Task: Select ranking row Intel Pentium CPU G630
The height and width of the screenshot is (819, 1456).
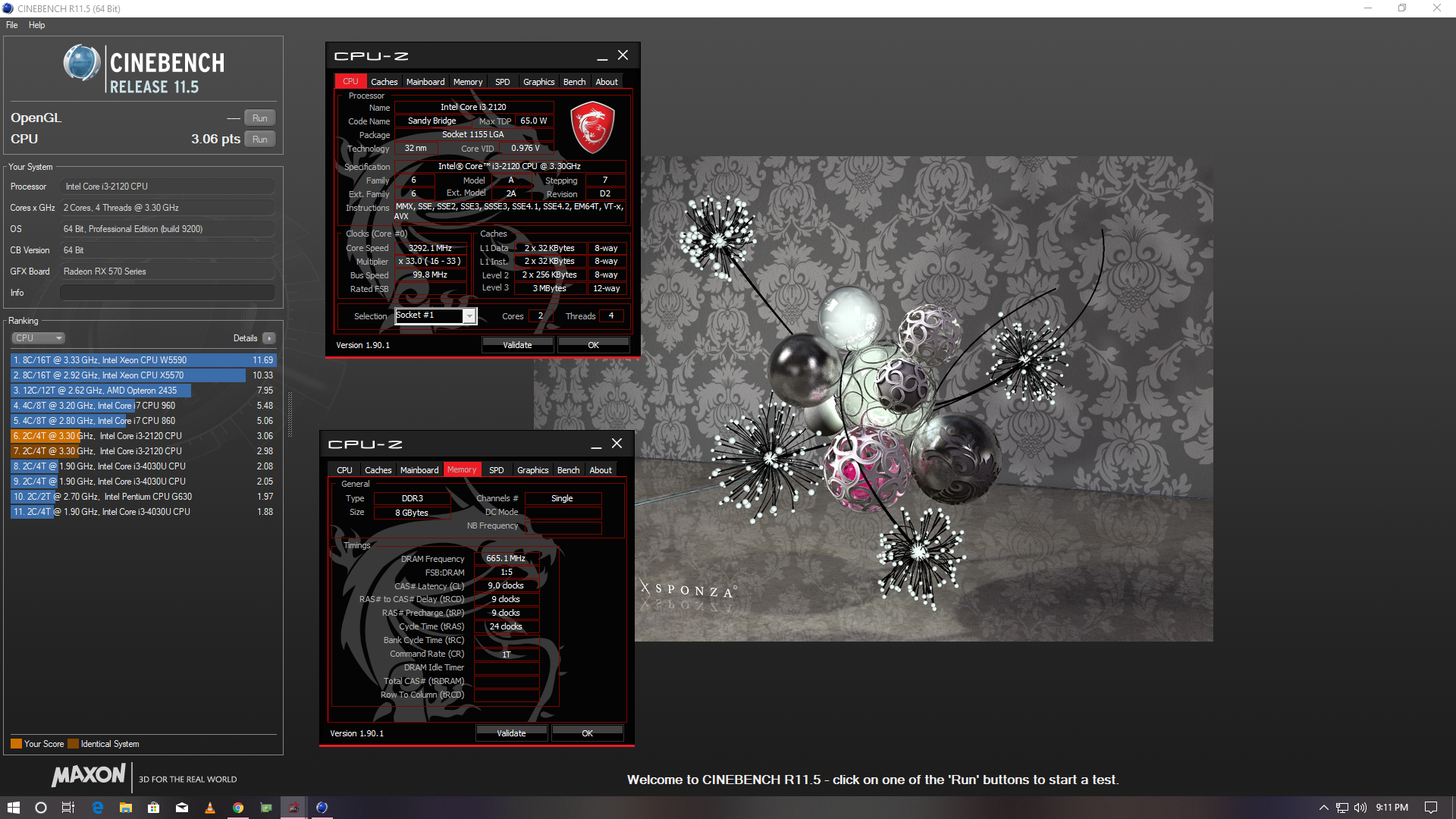Action: pos(143,497)
